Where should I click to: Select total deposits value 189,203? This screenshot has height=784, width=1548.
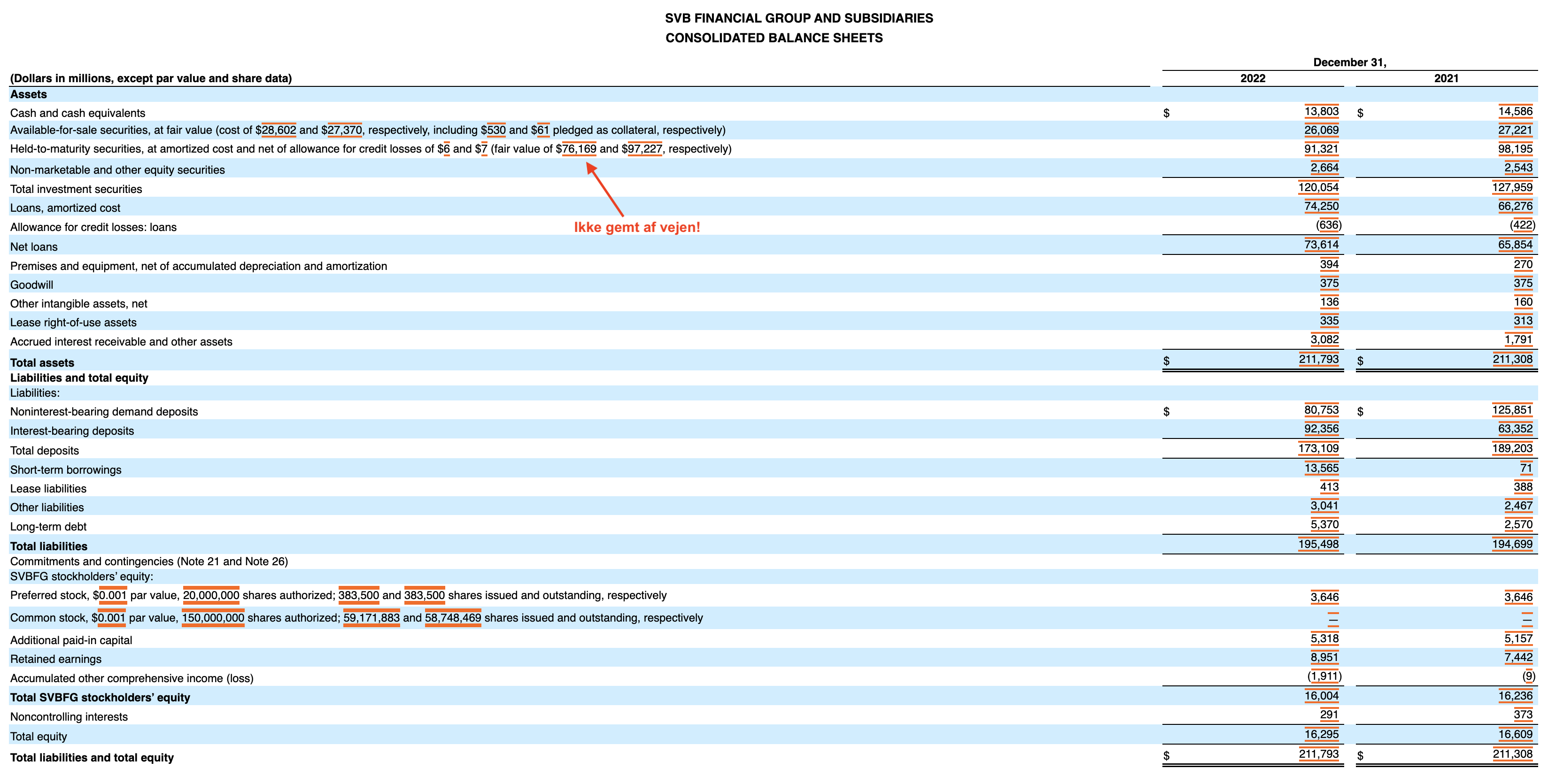click(1513, 449)
